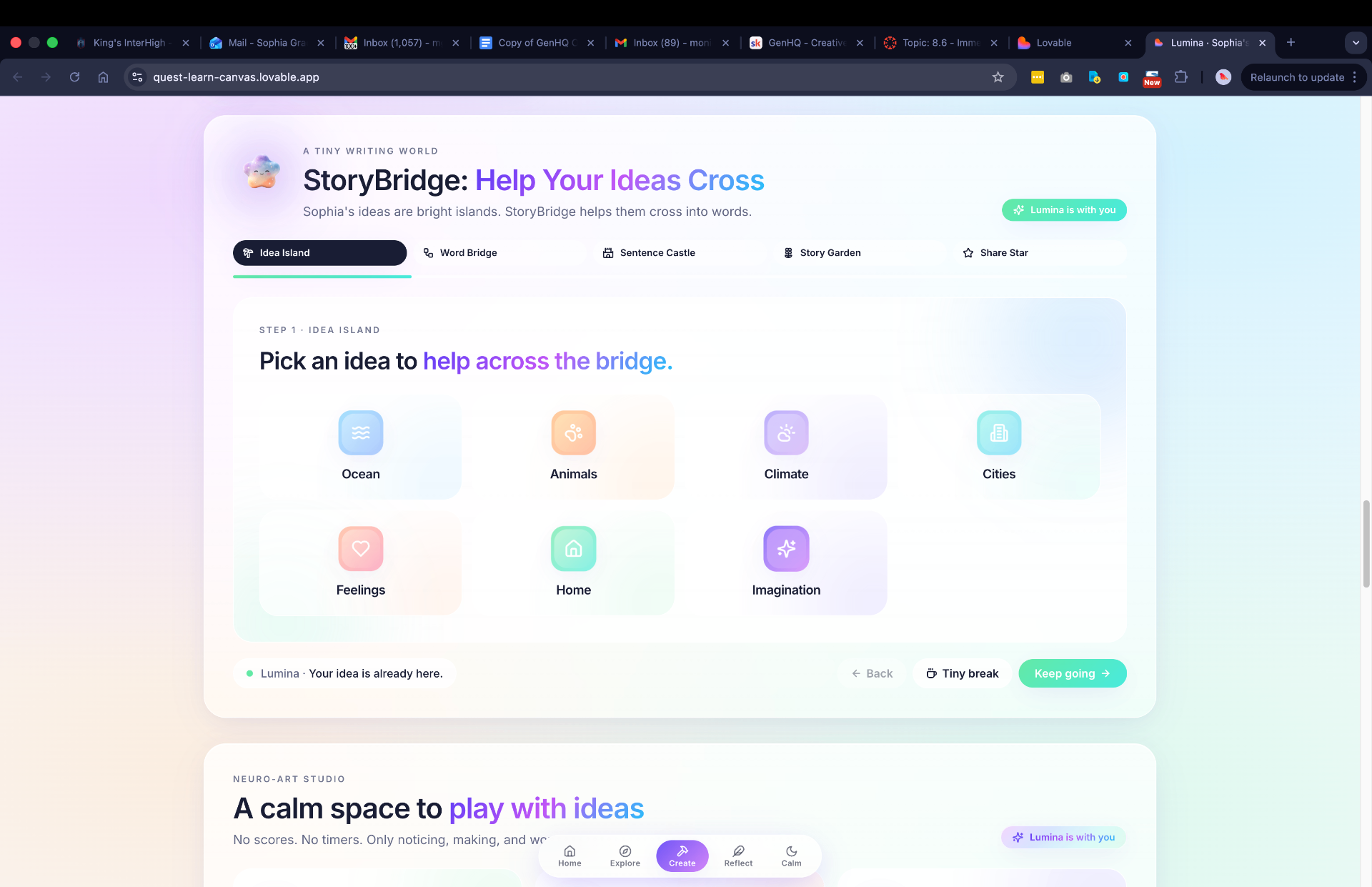
Task: View site information icon in address bar
Action: click(x=137, y=77)
